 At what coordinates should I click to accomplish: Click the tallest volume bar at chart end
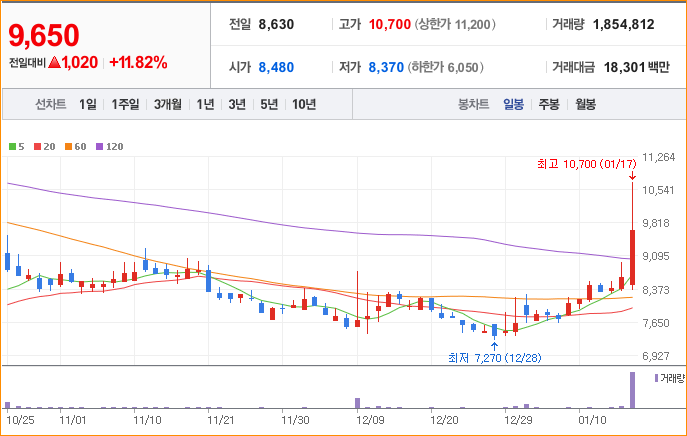(632, 390)
